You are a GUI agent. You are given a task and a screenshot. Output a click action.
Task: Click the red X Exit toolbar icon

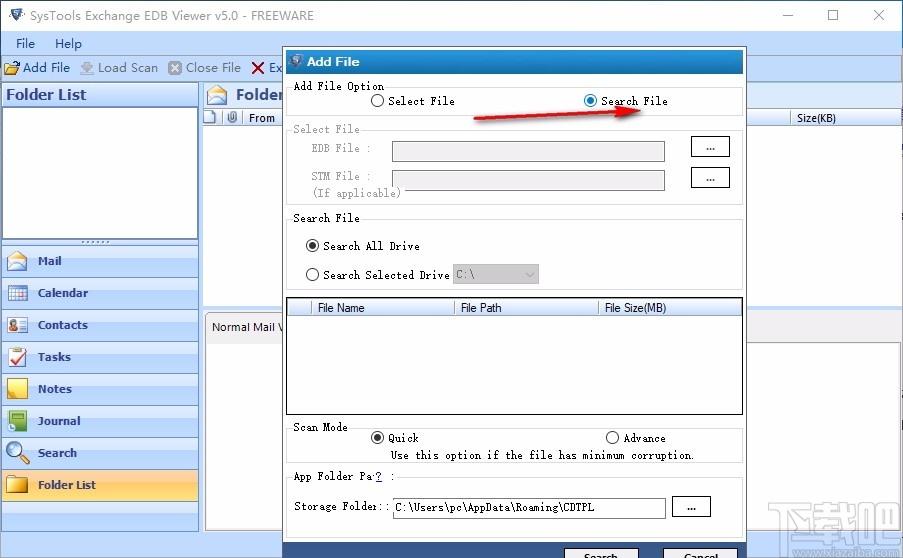(257, 68)
